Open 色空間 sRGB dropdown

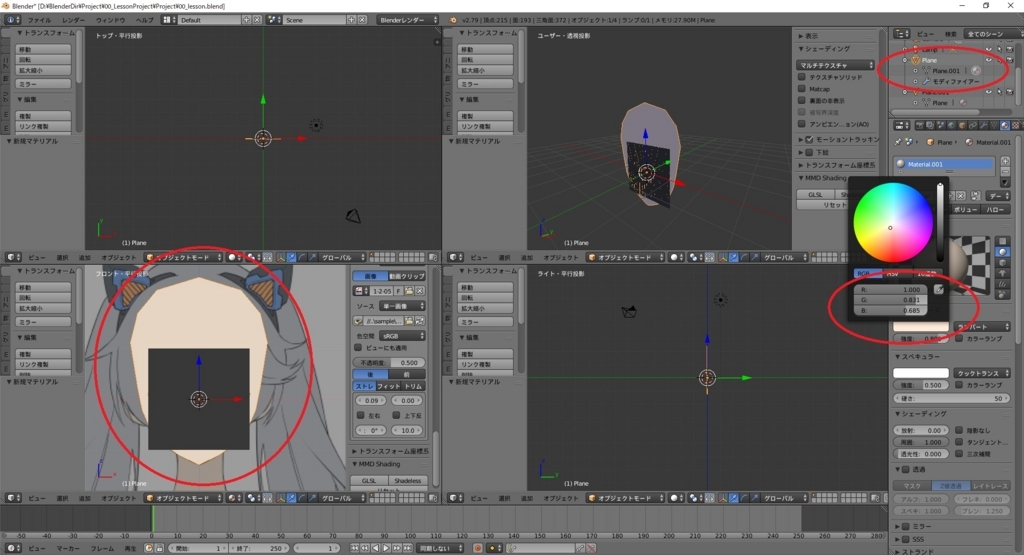(x=402, y=336)
